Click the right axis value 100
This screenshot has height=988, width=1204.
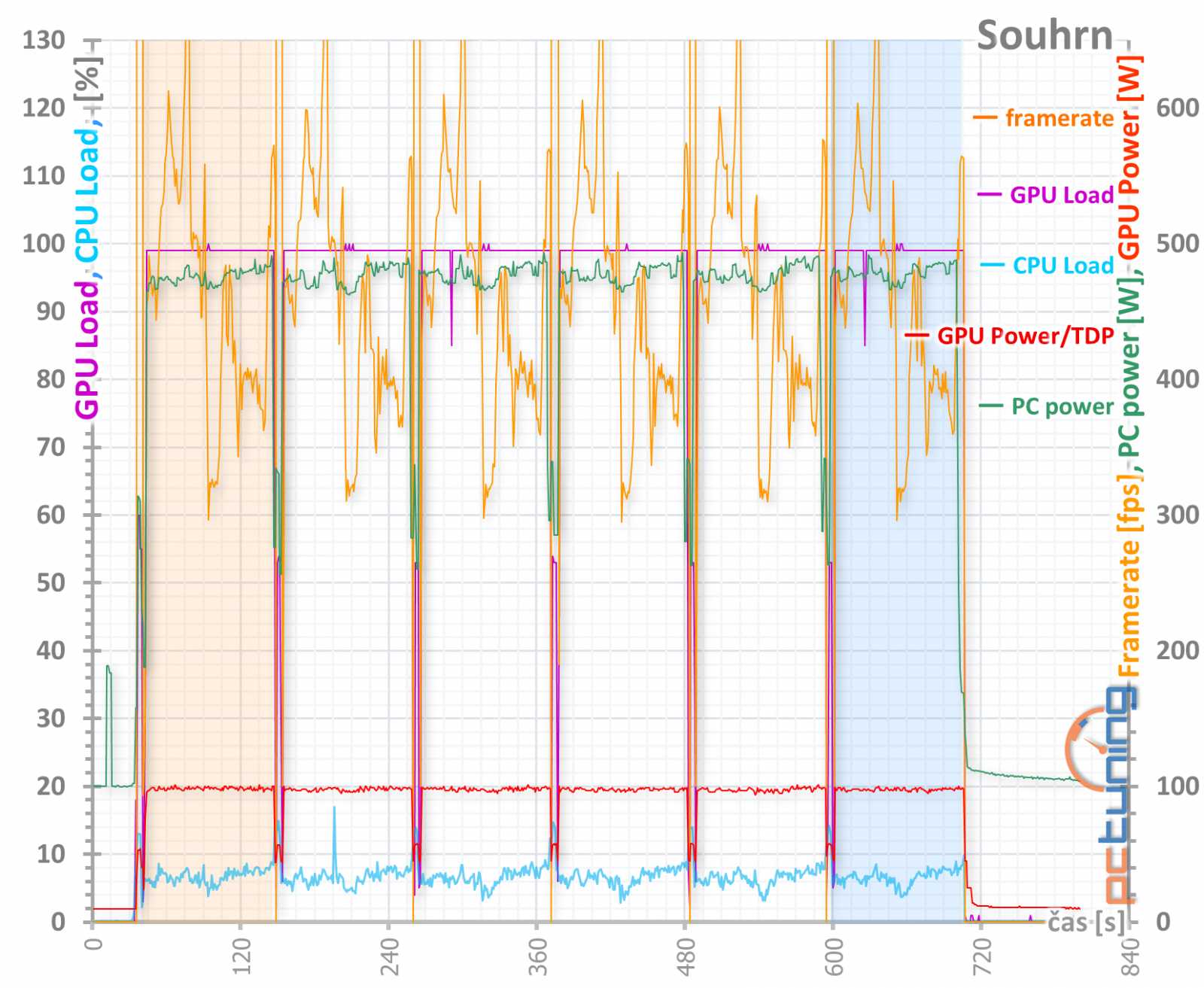point(1178,786)
